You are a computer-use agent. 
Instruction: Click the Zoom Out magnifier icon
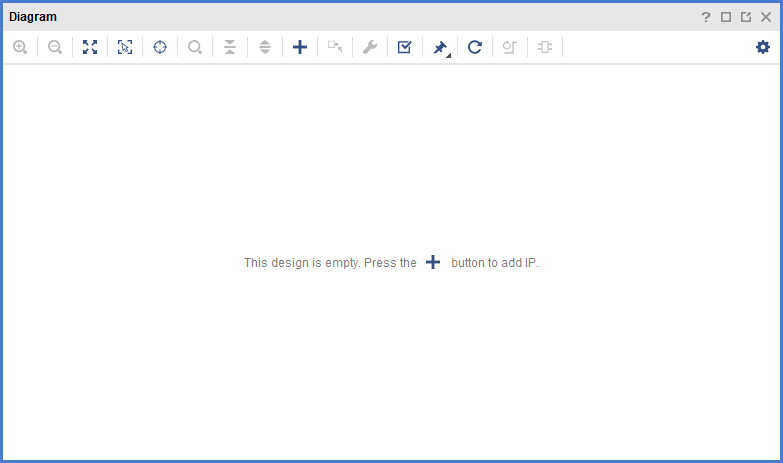[55, 47]
